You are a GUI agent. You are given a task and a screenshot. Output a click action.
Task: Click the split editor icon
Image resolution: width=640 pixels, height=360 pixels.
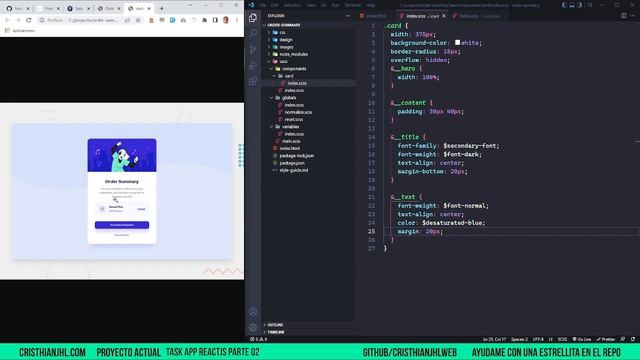(x=623, y=16)
